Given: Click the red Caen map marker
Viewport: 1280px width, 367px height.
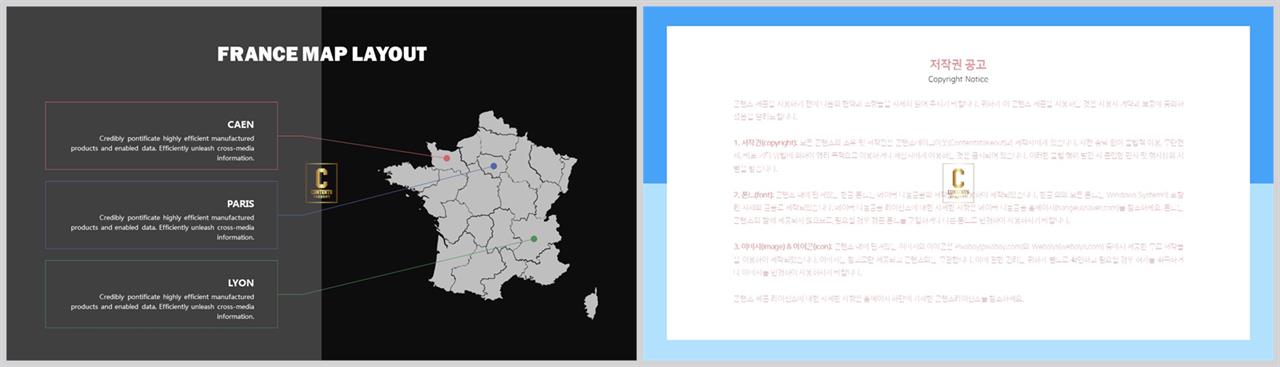Looking at the screenshot, I should point(447,158).
